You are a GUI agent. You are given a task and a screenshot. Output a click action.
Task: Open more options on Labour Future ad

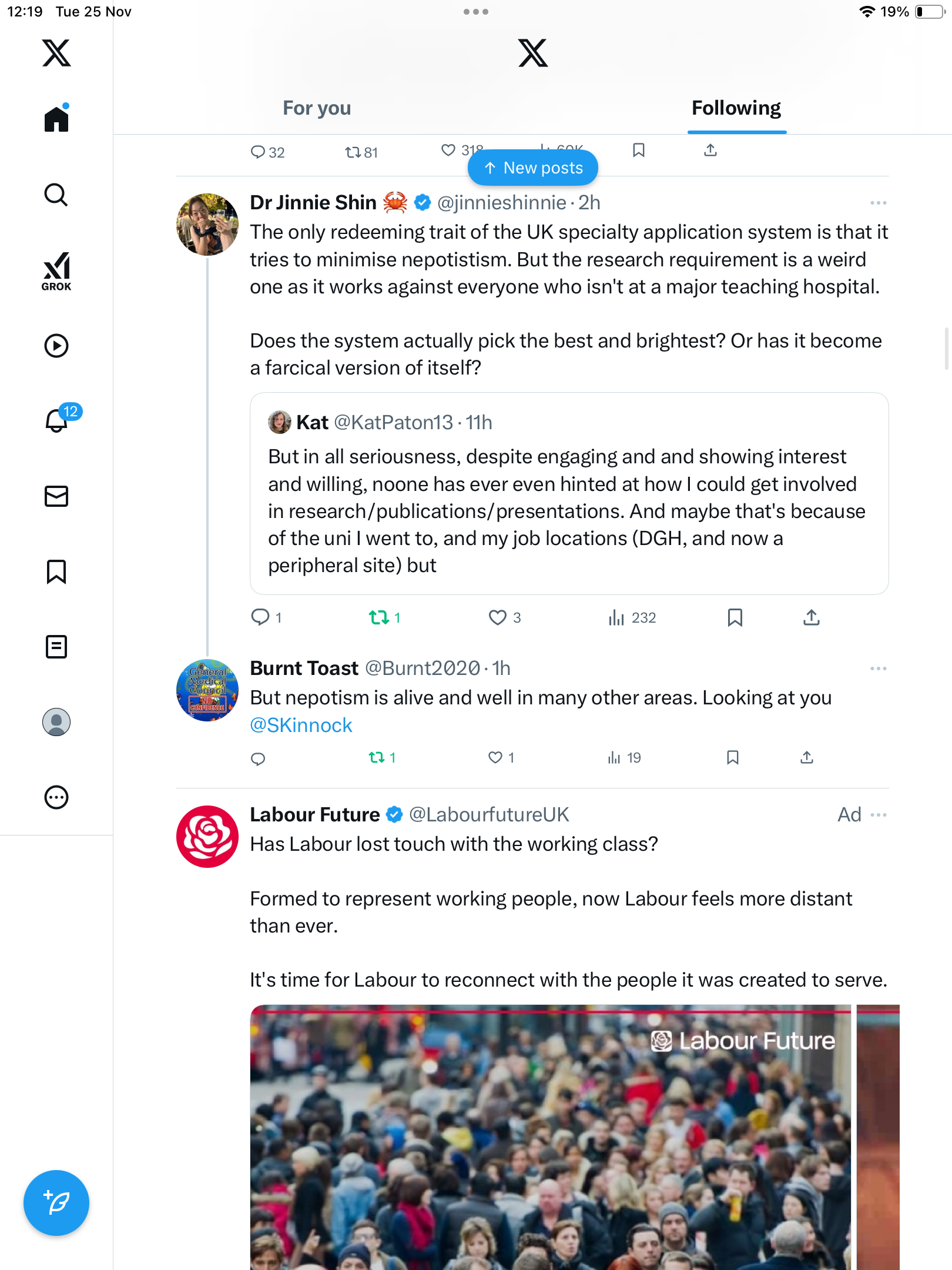(878, 815)
